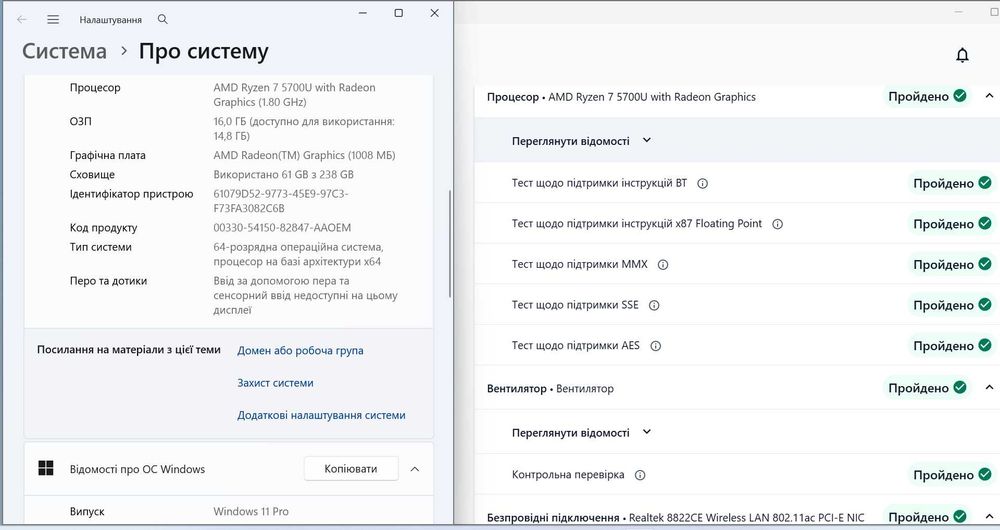Select storage text Використано 61 GB з 238 GB
This screenshot has height=530, width=1000.
[x=283, y=175]
